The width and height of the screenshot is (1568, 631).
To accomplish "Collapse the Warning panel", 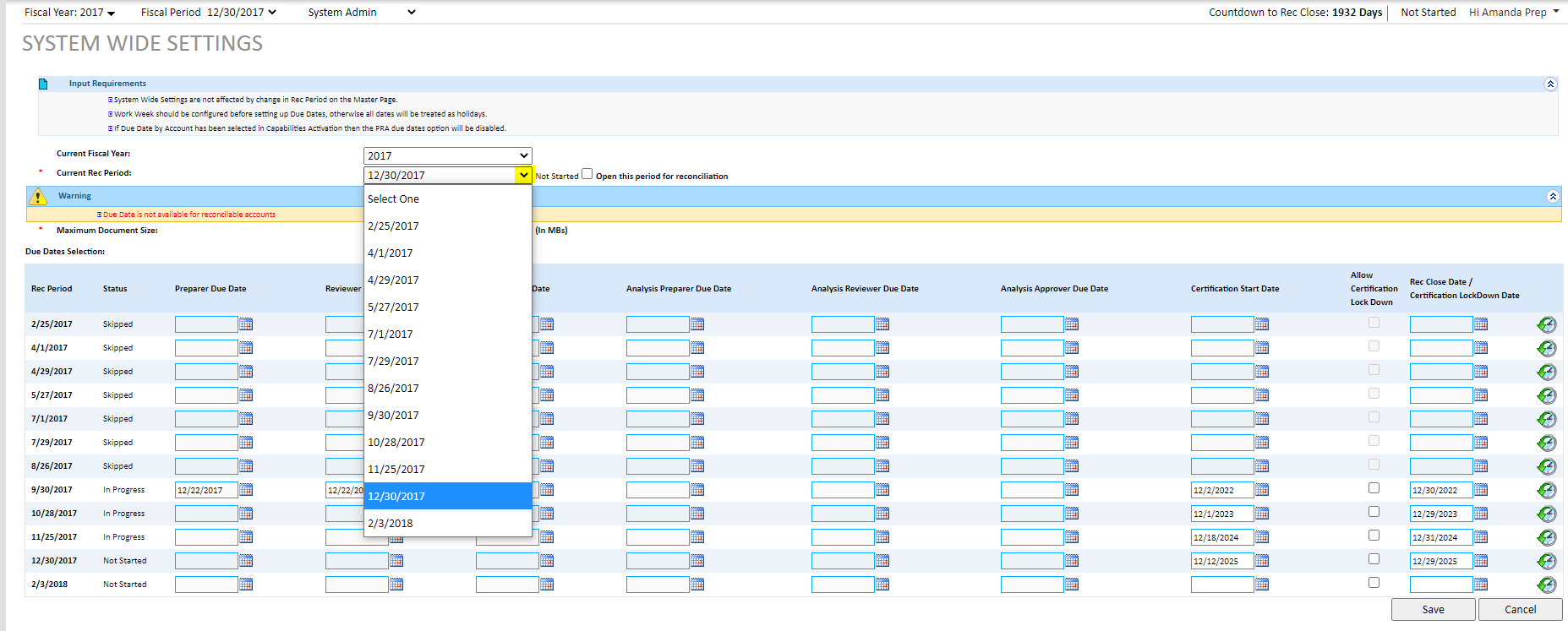I will point(1553,196).
